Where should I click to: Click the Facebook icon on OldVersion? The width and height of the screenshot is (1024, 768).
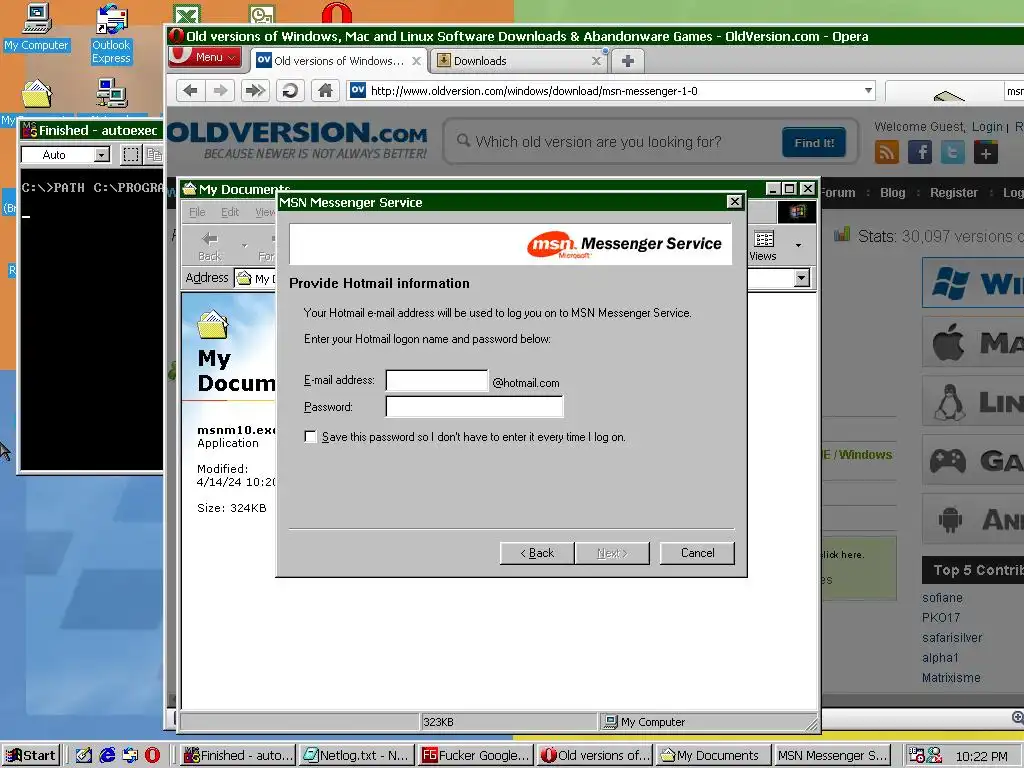[920, 153]
